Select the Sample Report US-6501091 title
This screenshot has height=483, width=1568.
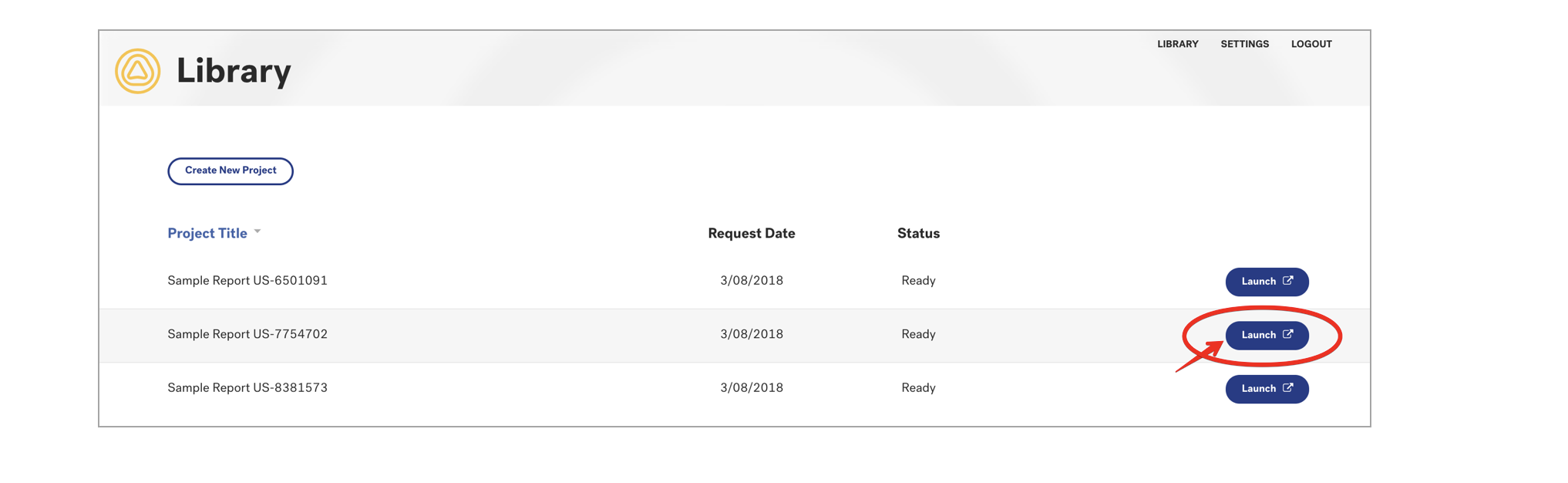pyautogui.click(x=247, y=280)
